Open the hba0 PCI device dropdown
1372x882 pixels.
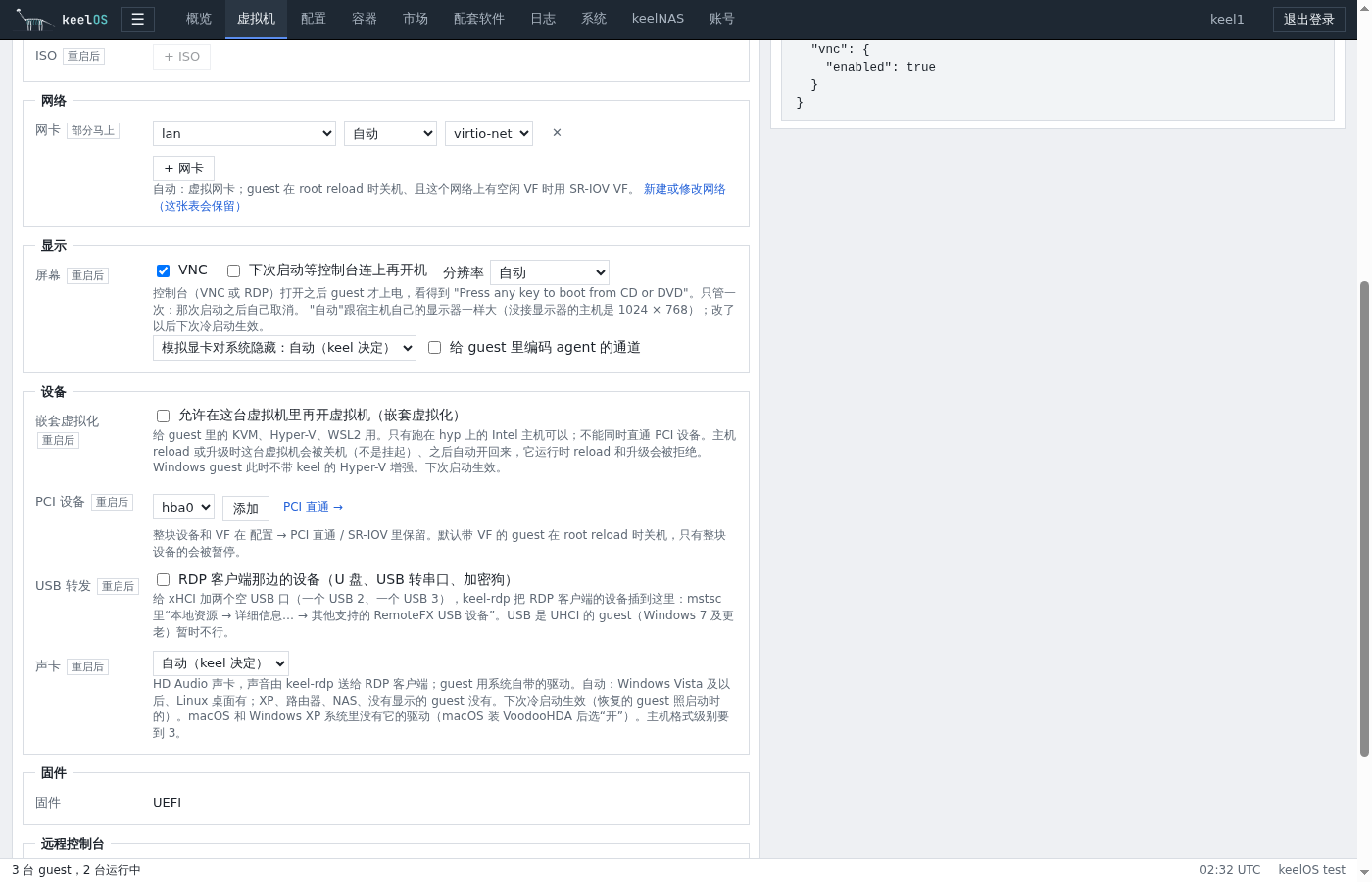point(183,507)
